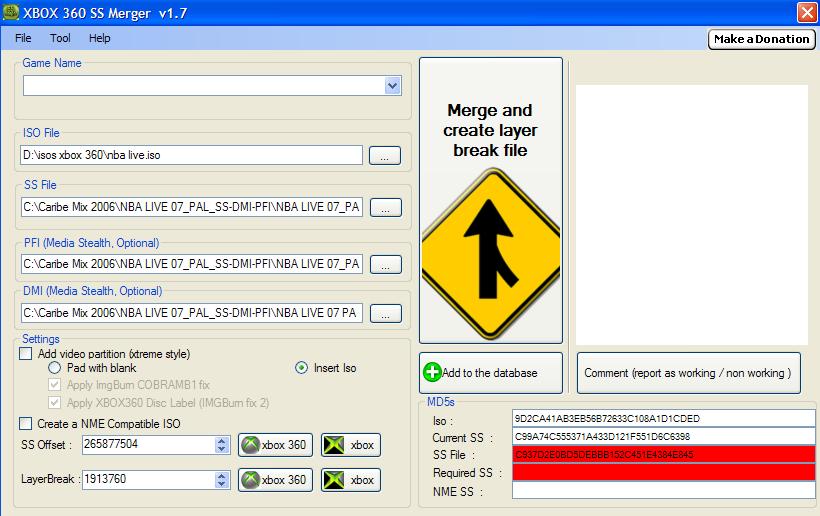Click the DMI file path field
820x516 pixels.
point(191,313)
